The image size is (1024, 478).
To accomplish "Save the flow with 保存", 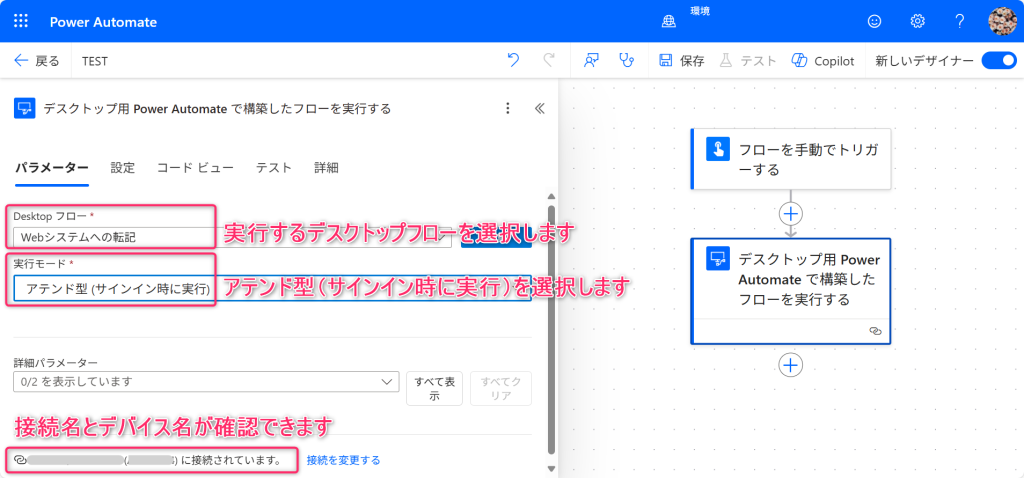I will (x=682, y=61).
